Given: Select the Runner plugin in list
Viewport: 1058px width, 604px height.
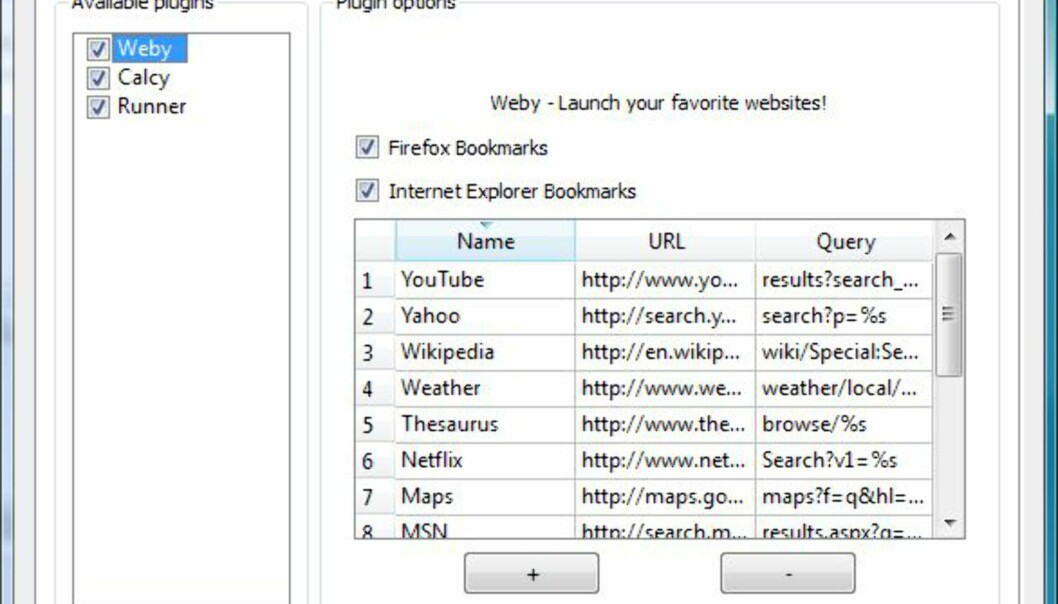Looking at the screenshot, I should pos(151,107).
